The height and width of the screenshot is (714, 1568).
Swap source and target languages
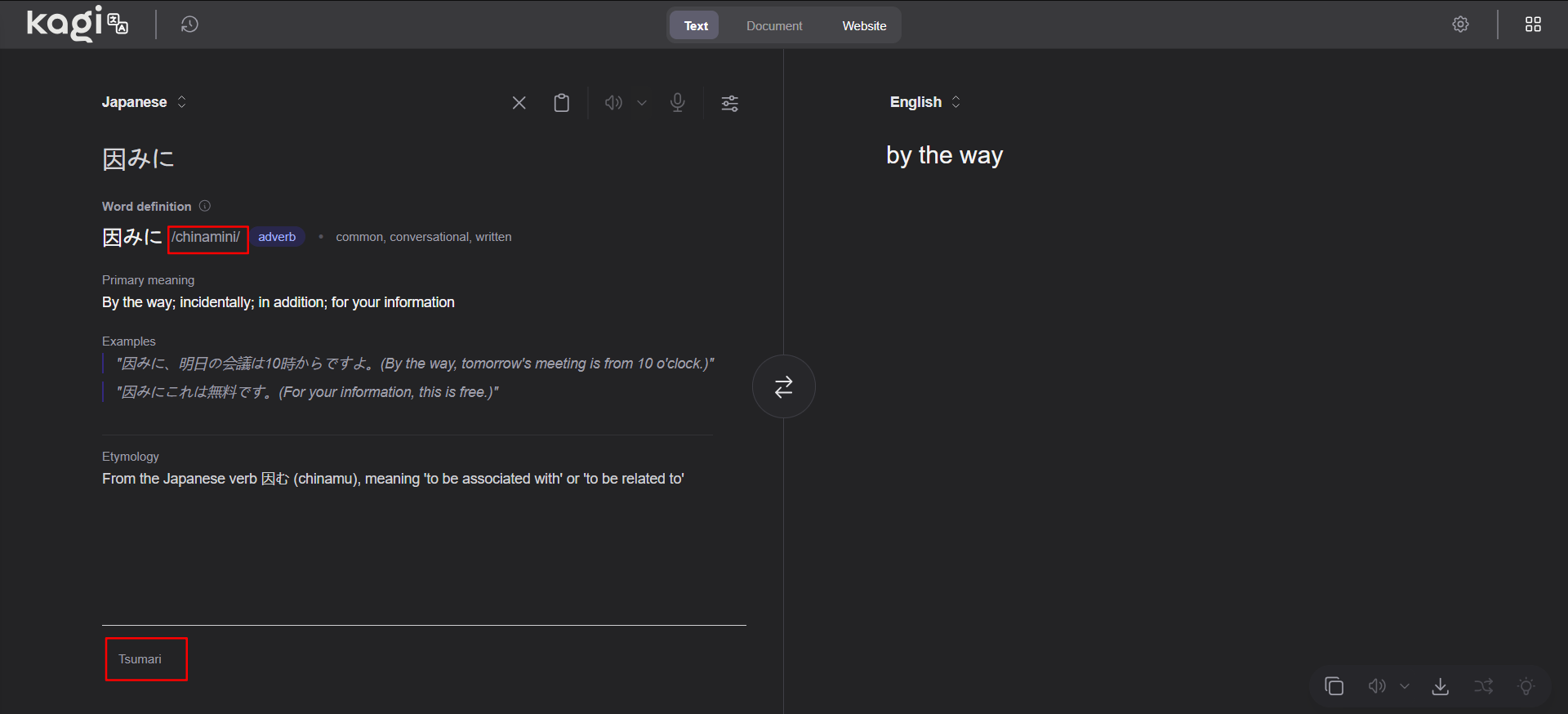click(783, 386)
